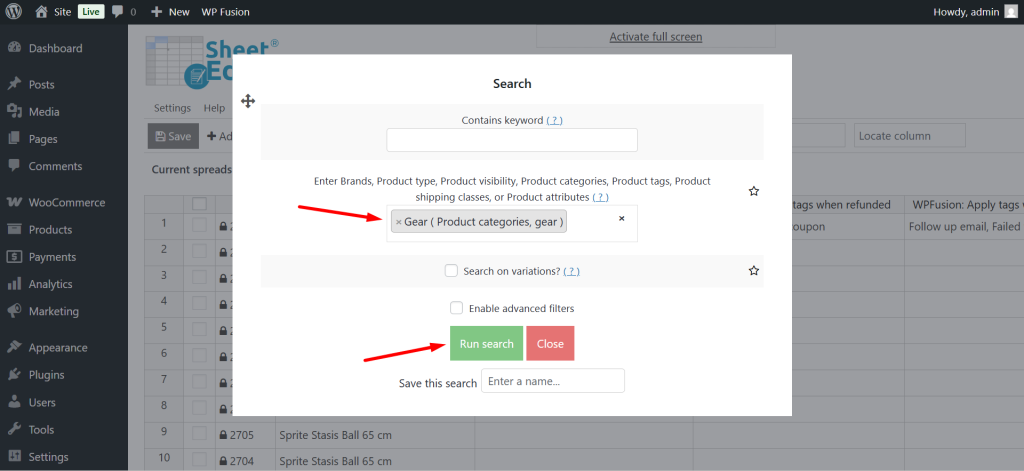Open Comments in sidebar

pyautogui.click(x=56, y=166)
